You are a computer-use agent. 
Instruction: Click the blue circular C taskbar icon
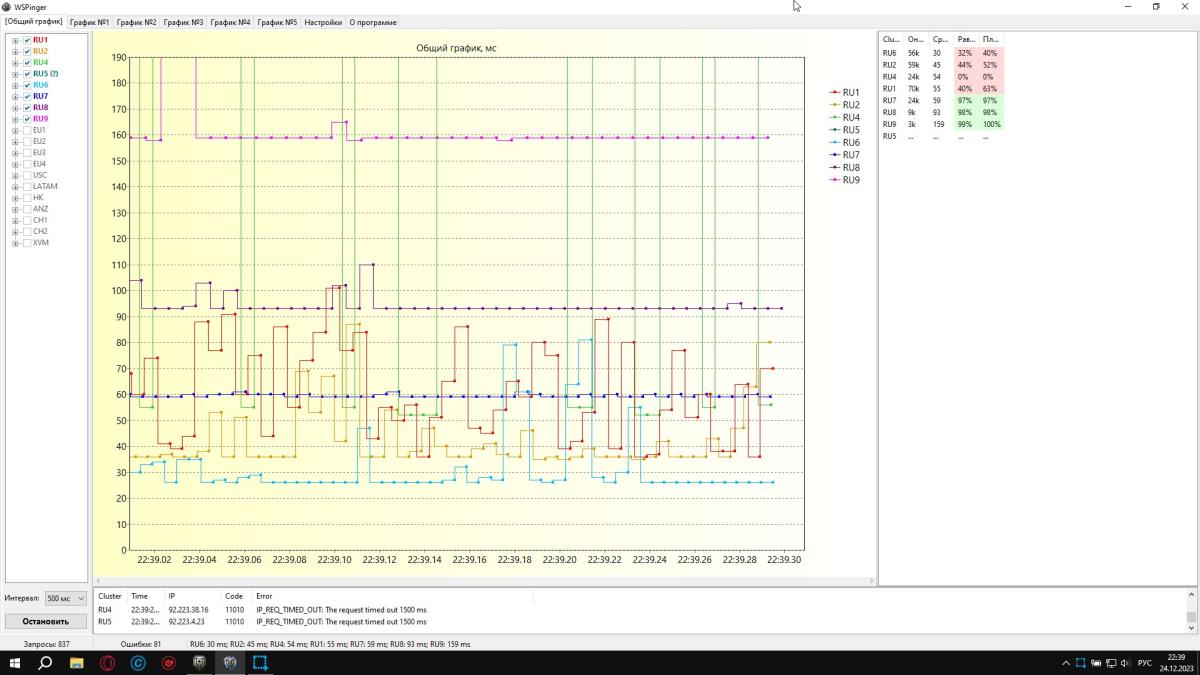coord(138,663)
